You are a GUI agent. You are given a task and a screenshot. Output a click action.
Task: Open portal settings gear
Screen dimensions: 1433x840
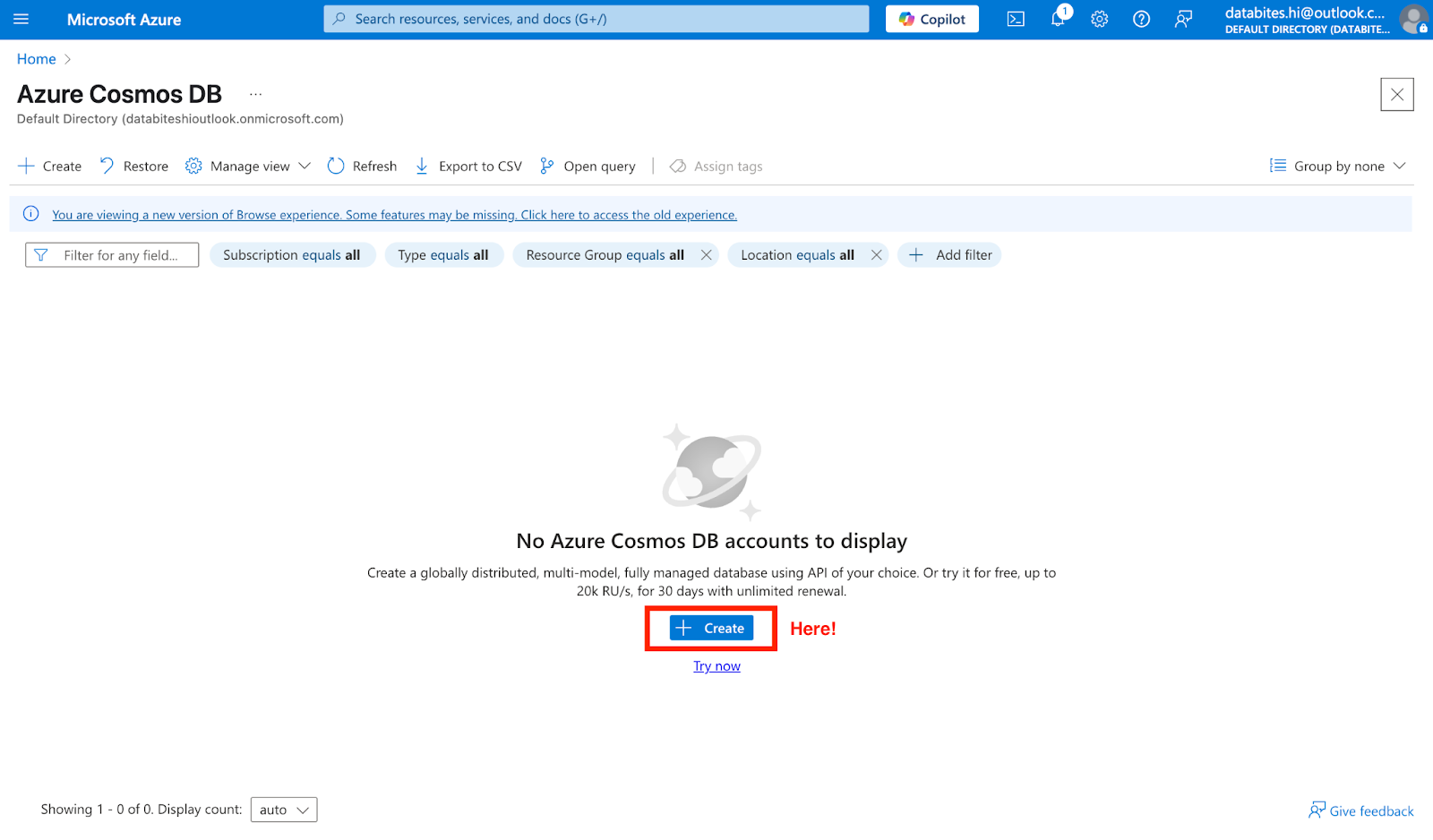tap(1100, 19)
